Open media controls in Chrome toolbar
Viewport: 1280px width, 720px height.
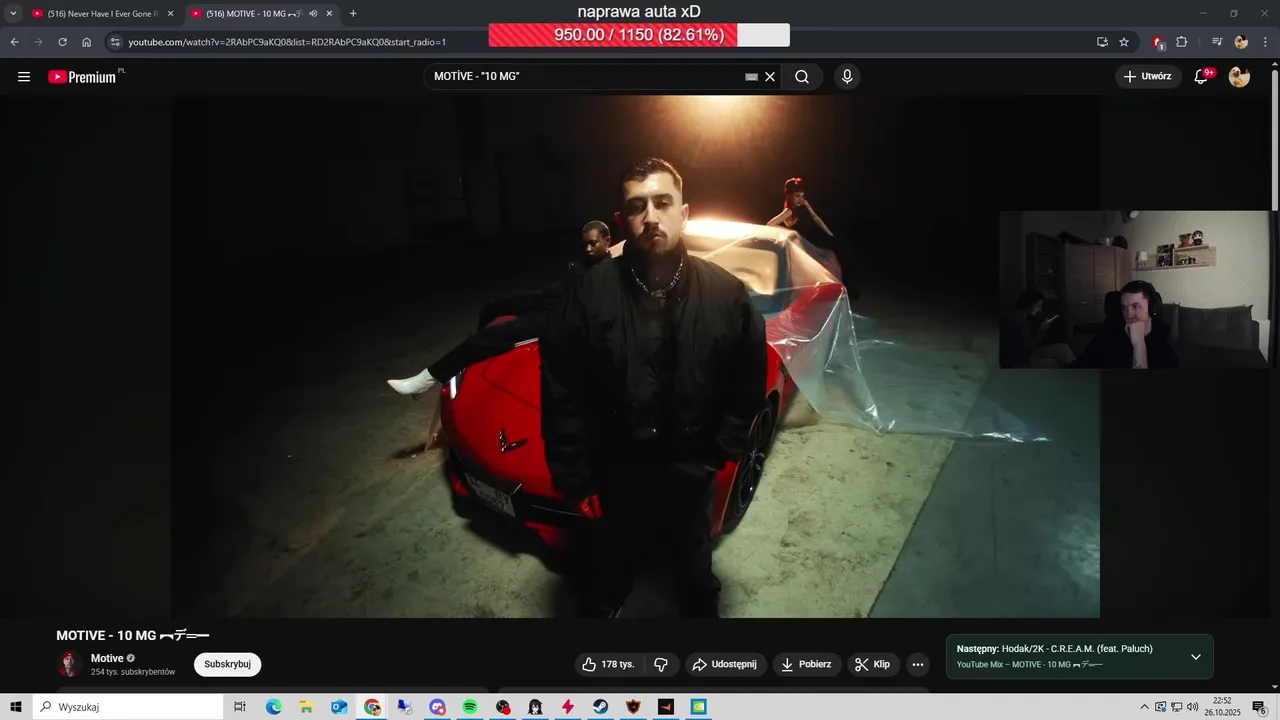(1217, 42)
